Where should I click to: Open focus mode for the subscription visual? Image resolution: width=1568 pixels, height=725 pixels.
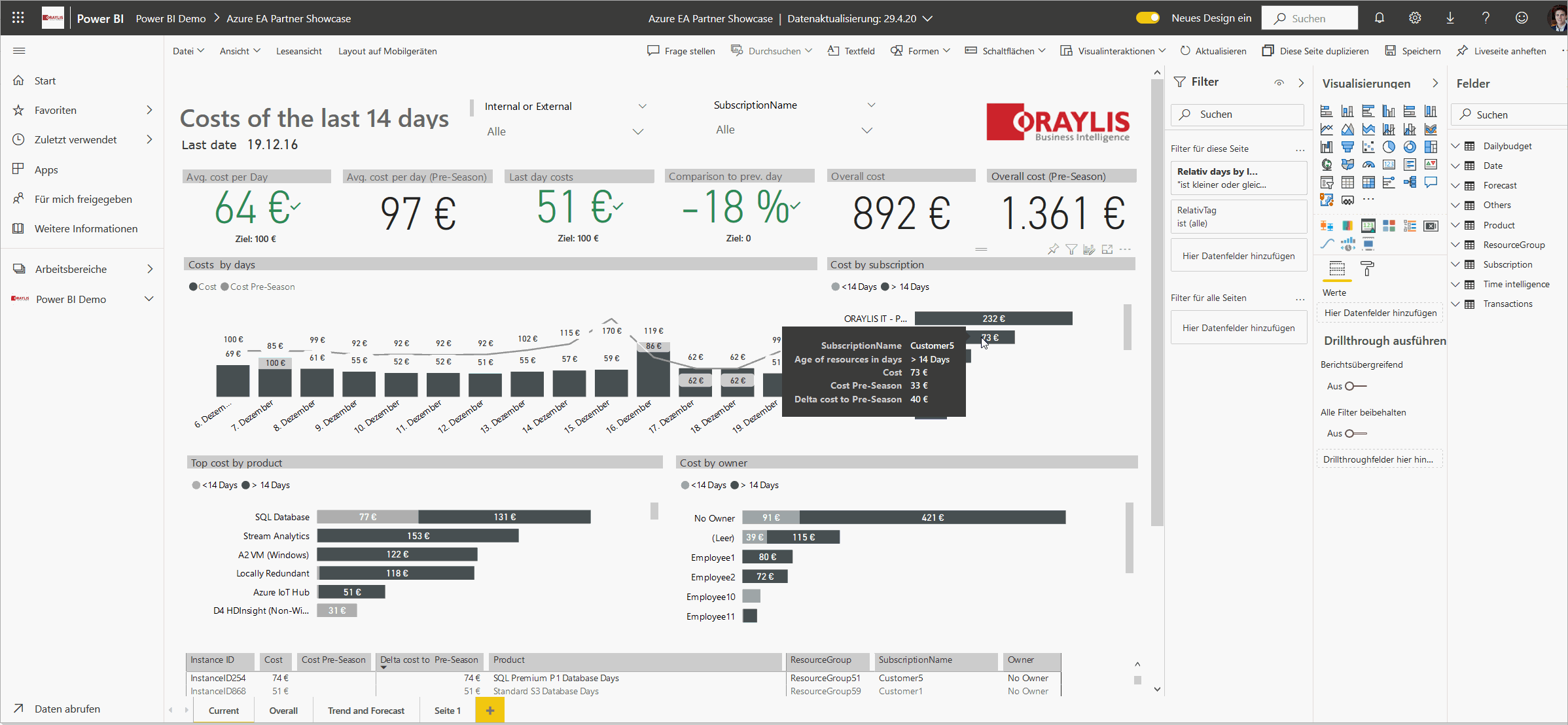tap(1107, 249)
